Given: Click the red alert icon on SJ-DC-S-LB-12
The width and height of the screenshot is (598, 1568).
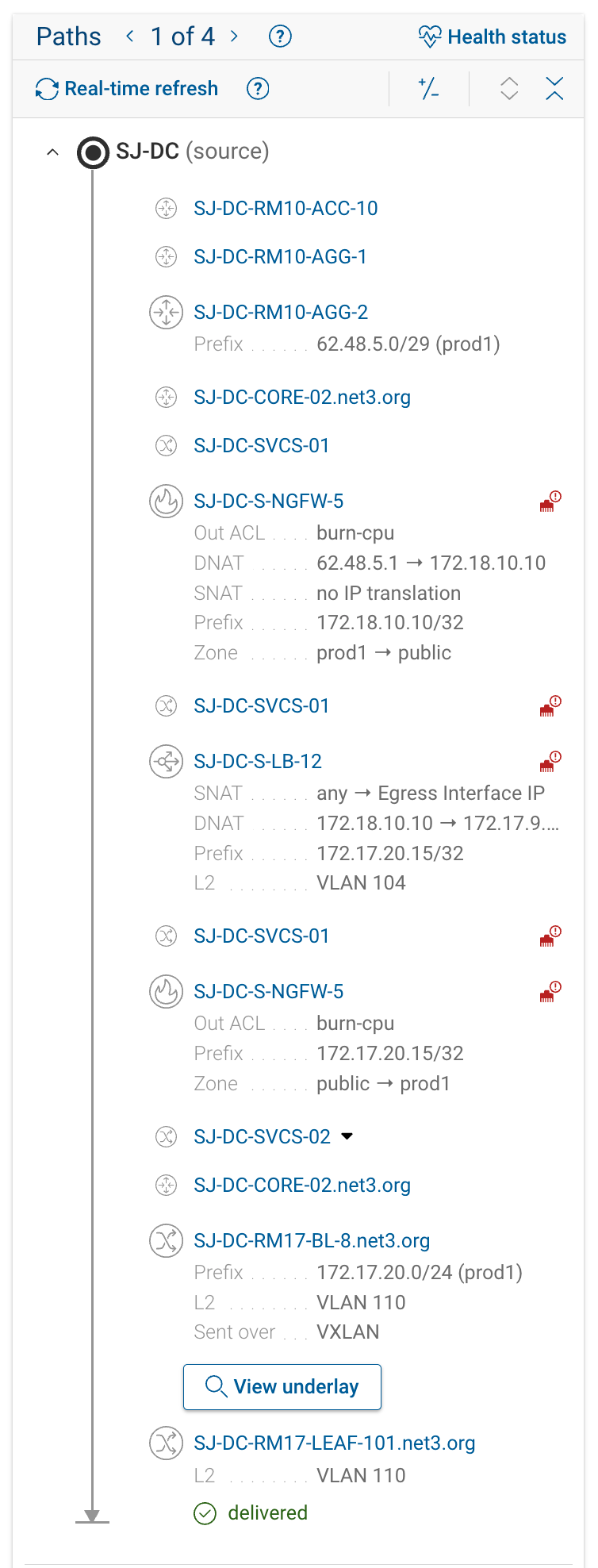Looking at the screenshot, I should click(x=550, y=762).
